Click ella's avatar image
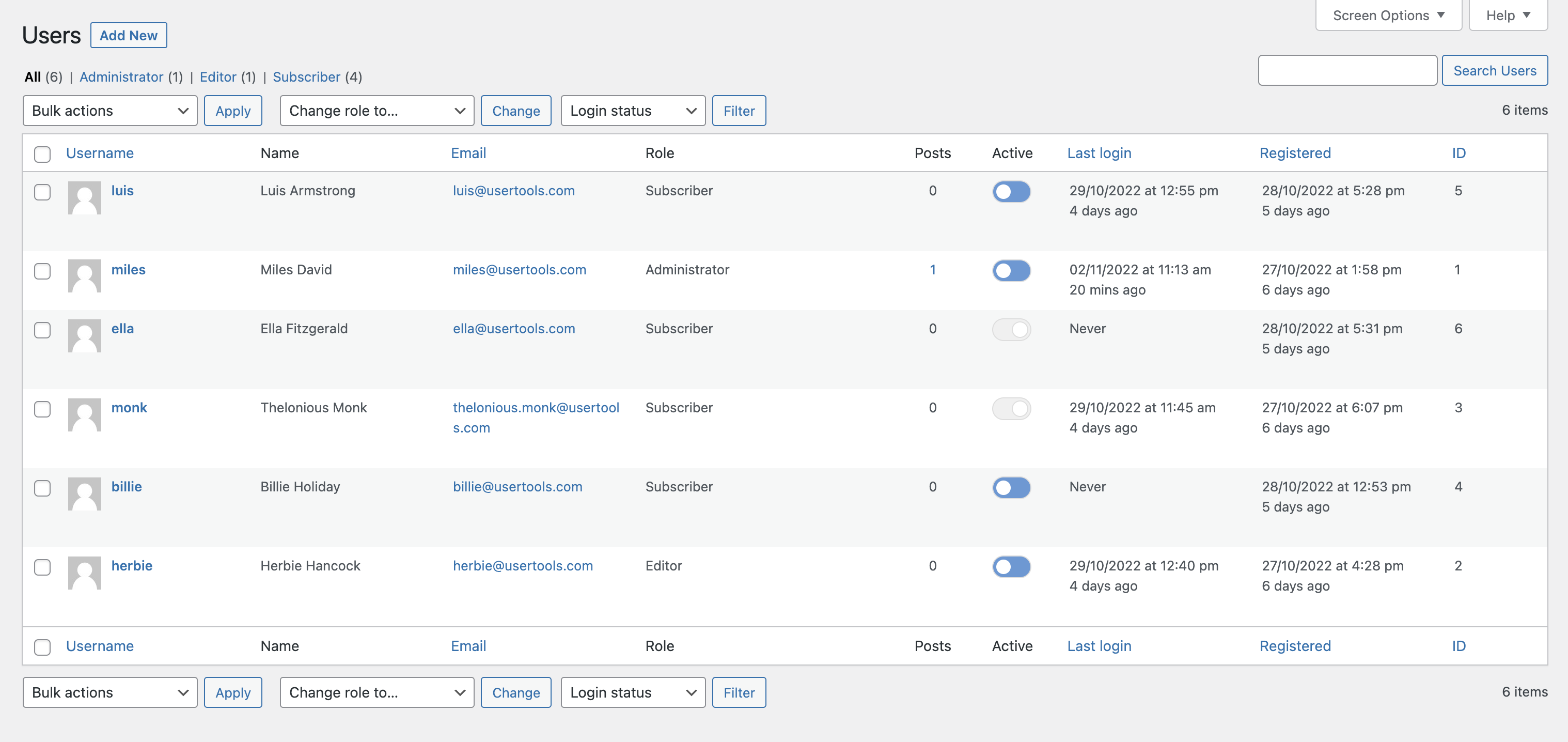The height and width of the screenshot is (742, 1568). pyautogui.click(x=85, y=336)
